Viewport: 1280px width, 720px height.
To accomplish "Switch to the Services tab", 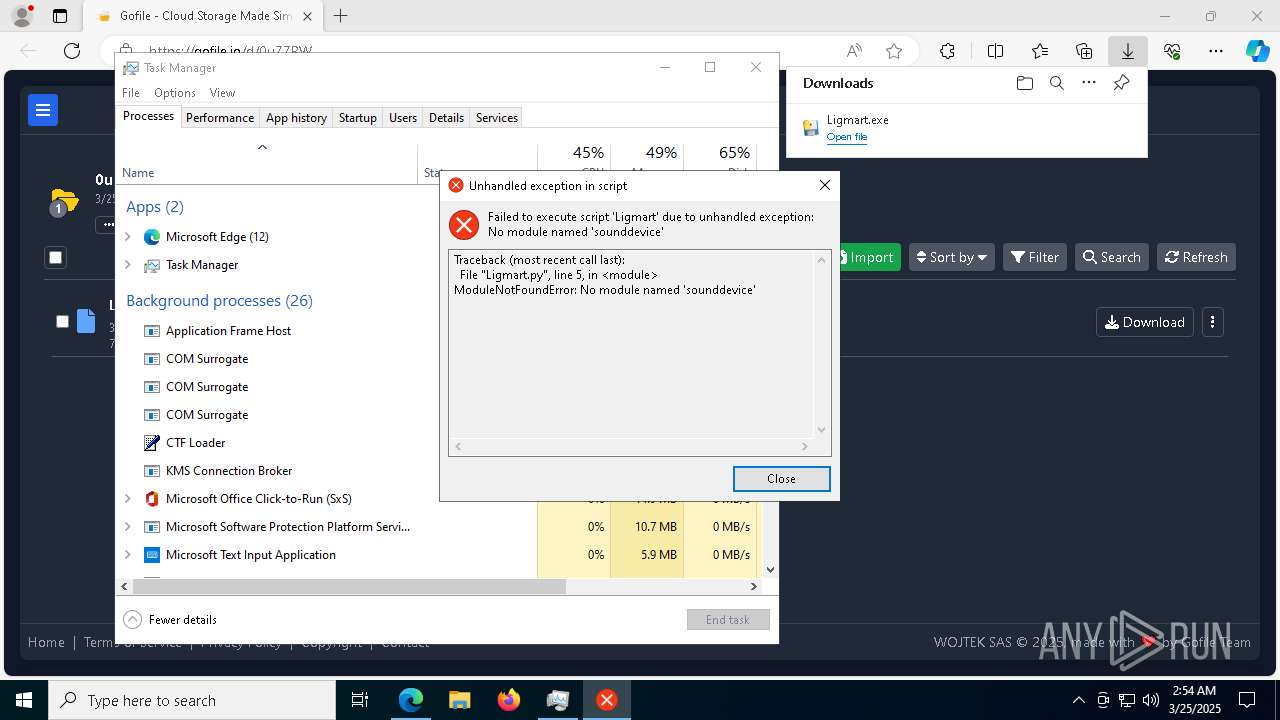I will click(x=497, y=118).
